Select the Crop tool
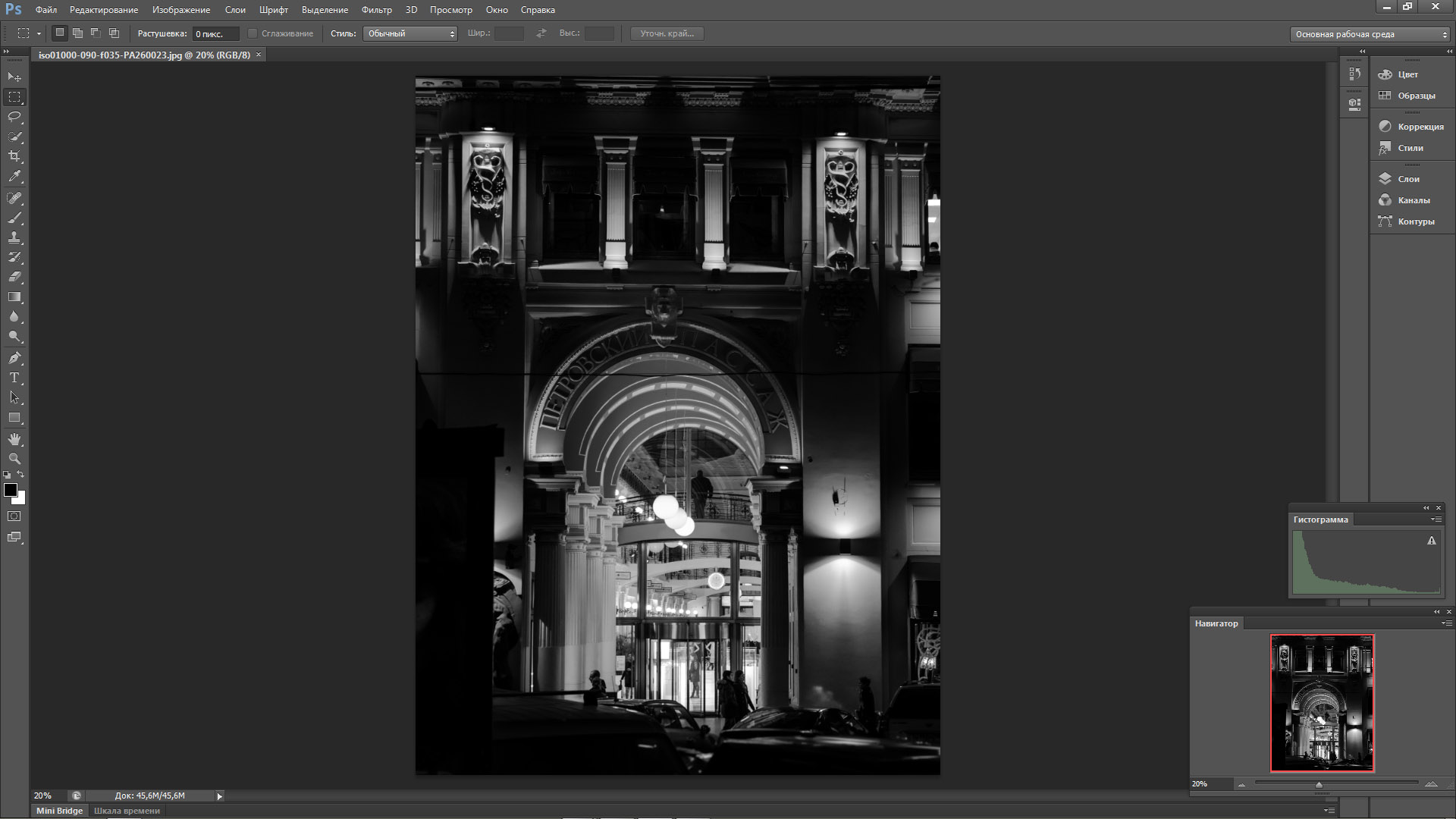Image resolution: width=1456 pixels, height=819 pixels. click(14, 156)
